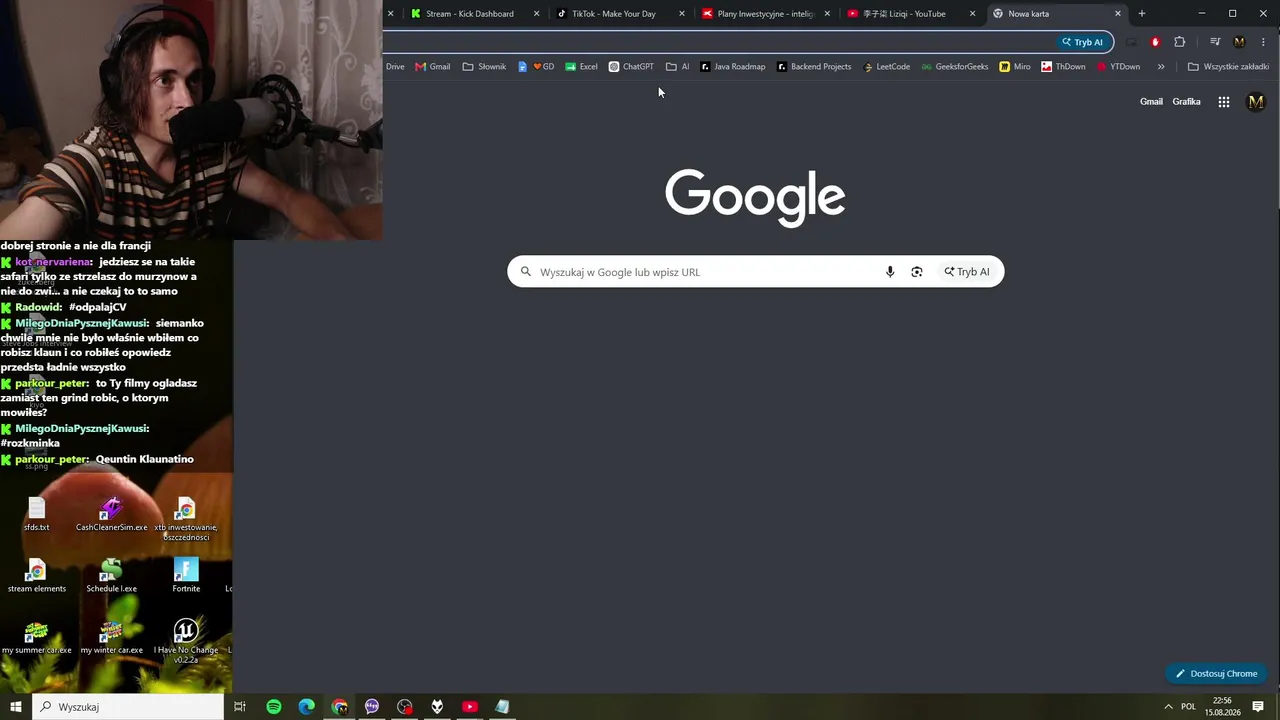Expand the Wszystkie zakładki bookmarks folder
The height and width of the screenshot is (720, 1280).
[x=1228, y=67]
